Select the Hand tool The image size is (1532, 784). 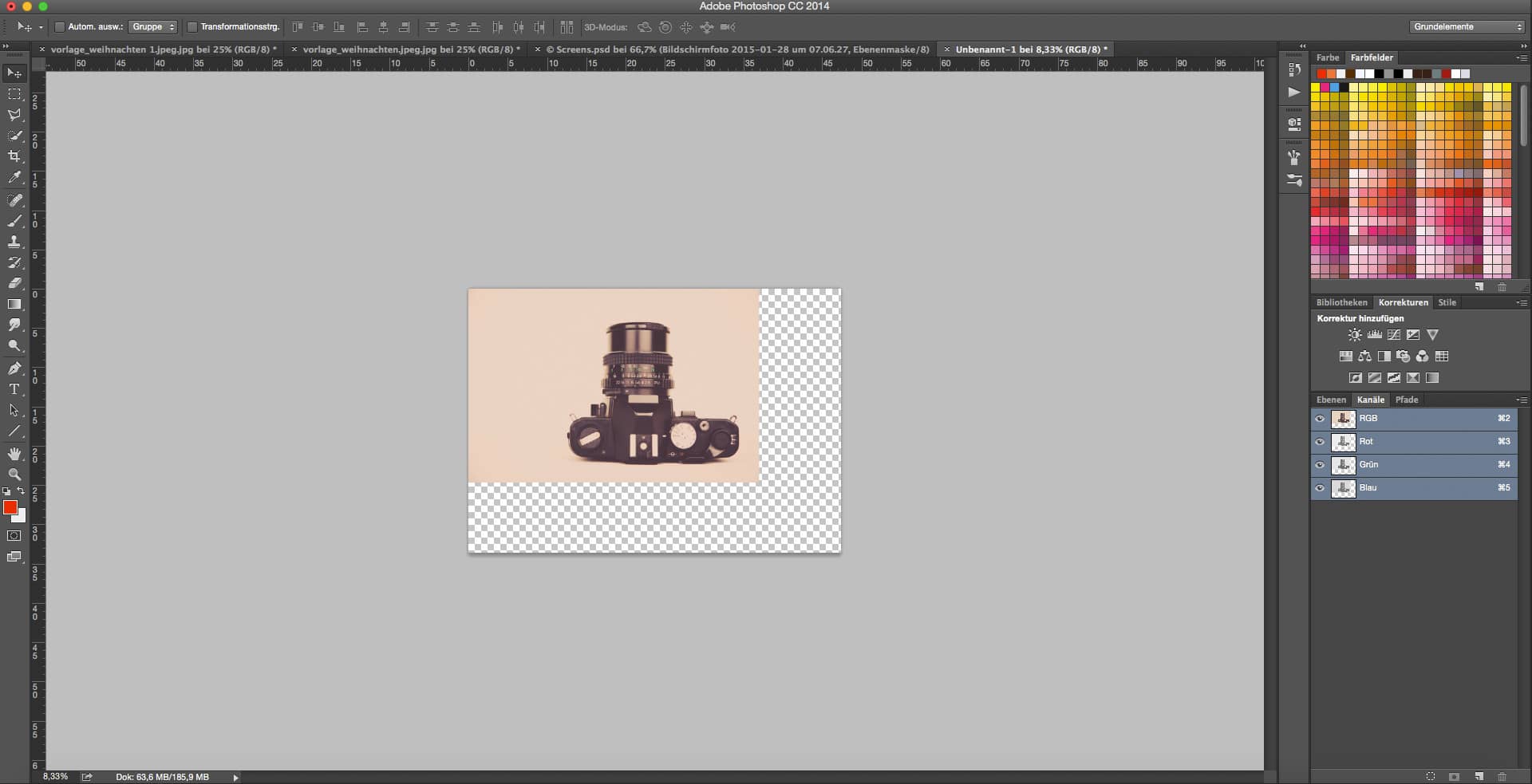click(x=14, y=453)
